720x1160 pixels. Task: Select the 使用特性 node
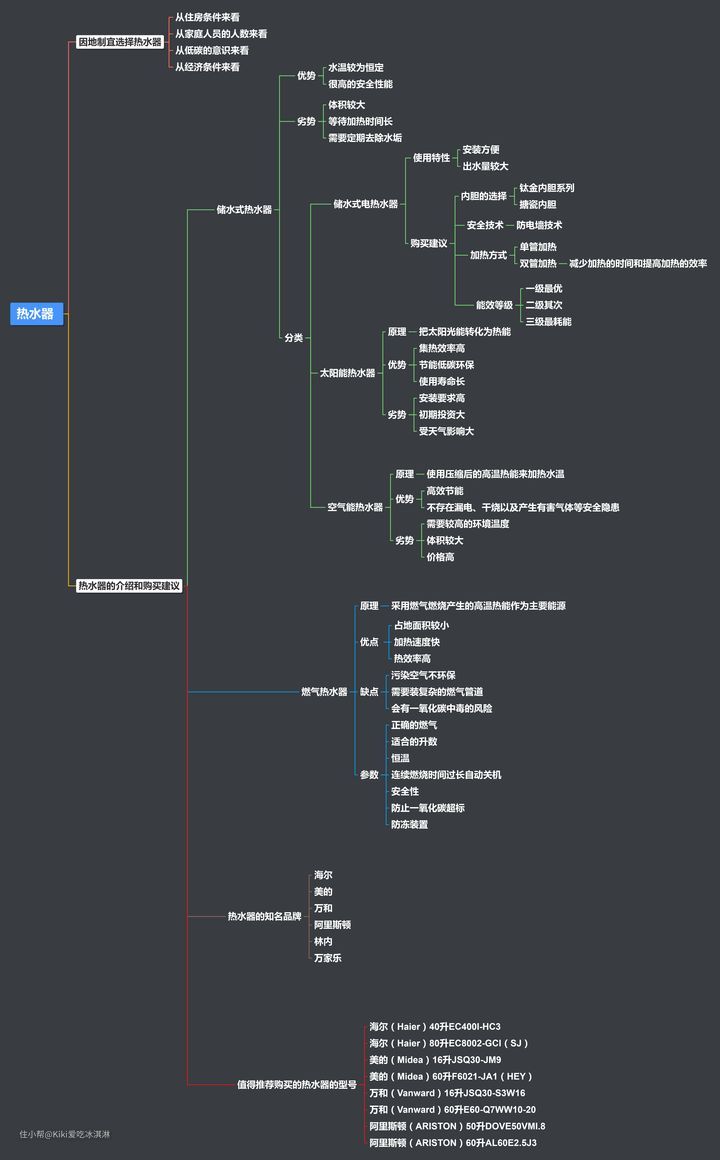pyautogui.click(x=431, y=158)
